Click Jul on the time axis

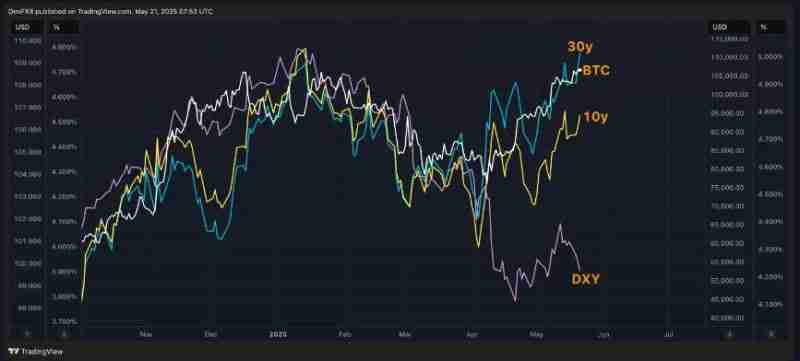(x=667, y=334)
